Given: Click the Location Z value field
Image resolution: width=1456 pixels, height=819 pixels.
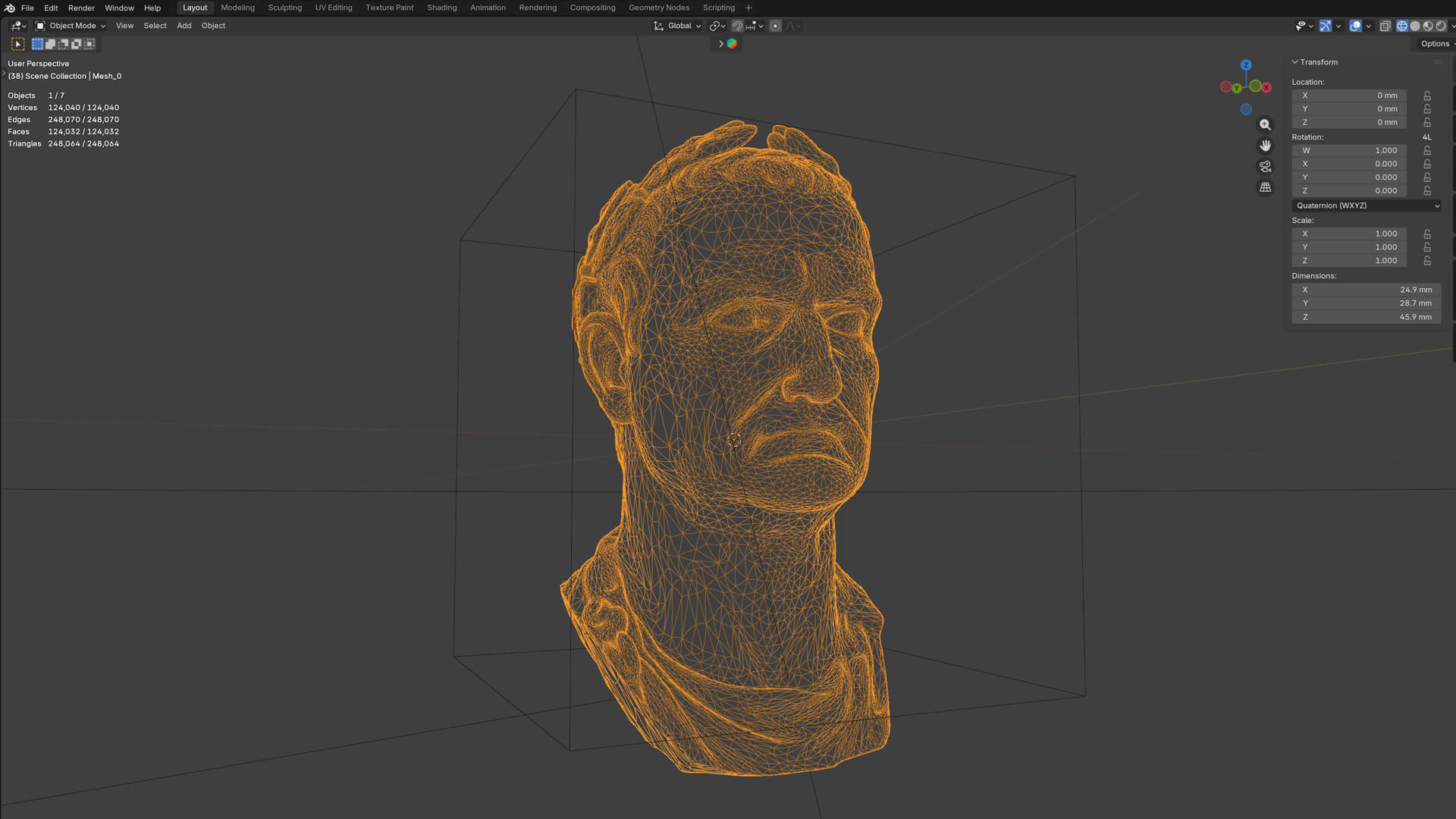Looking at the screenshot, I should [1349, 123].
